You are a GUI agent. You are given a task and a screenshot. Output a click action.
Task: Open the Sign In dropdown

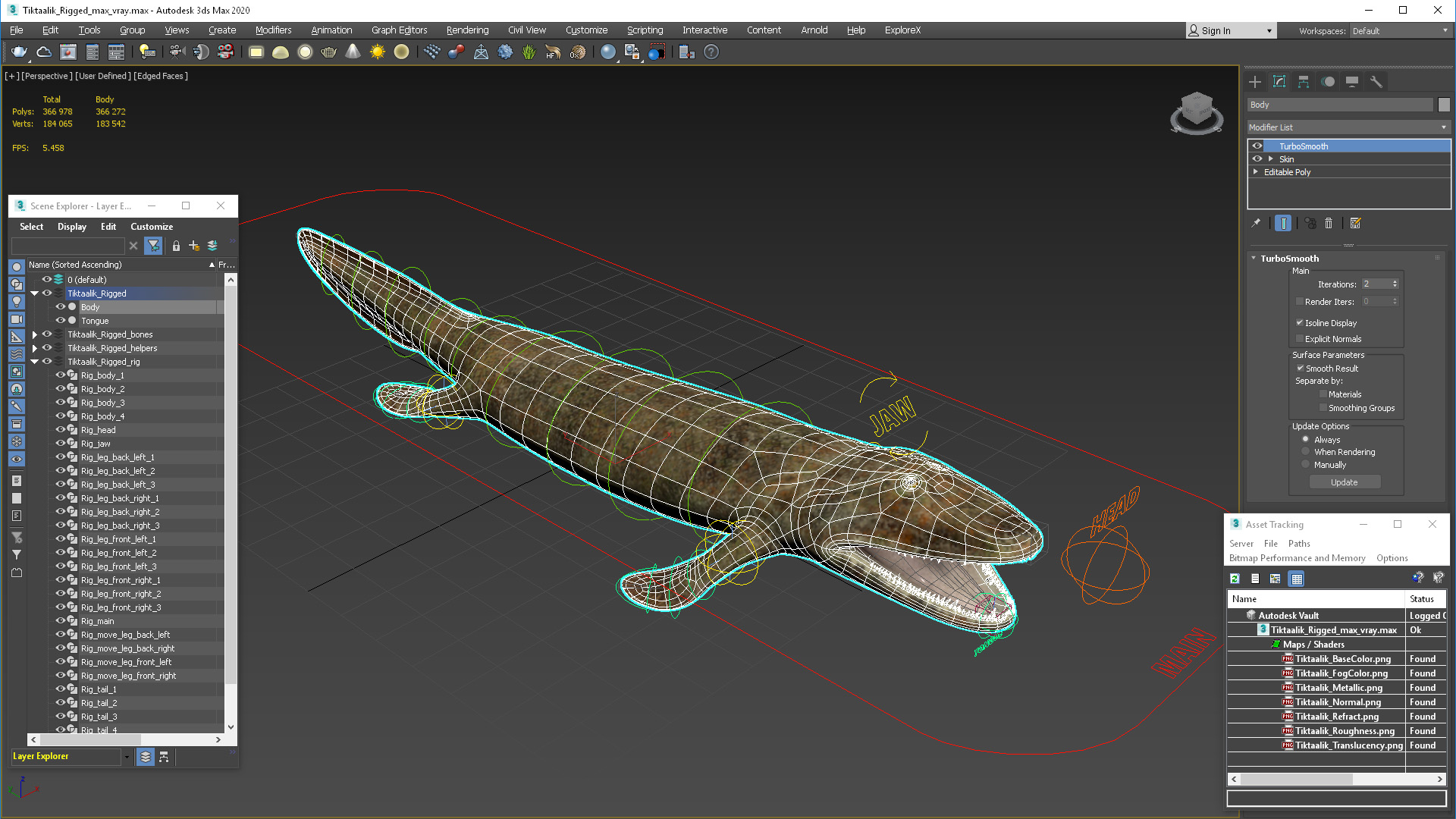pyautogui.click(x=1232, y=31)
